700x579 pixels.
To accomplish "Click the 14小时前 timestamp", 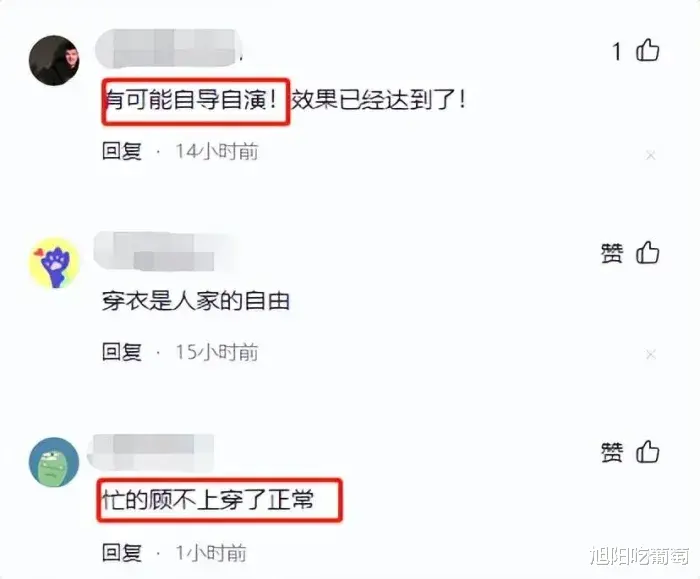I will (x=217, y=152).
